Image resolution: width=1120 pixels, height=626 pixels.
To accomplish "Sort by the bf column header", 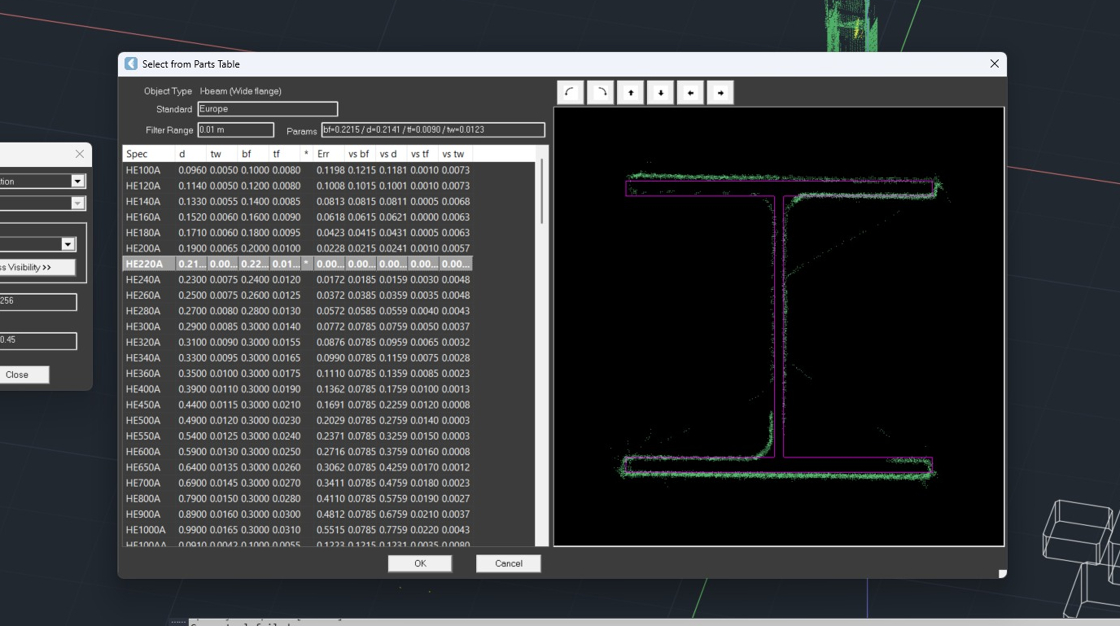I will (254, 154).
